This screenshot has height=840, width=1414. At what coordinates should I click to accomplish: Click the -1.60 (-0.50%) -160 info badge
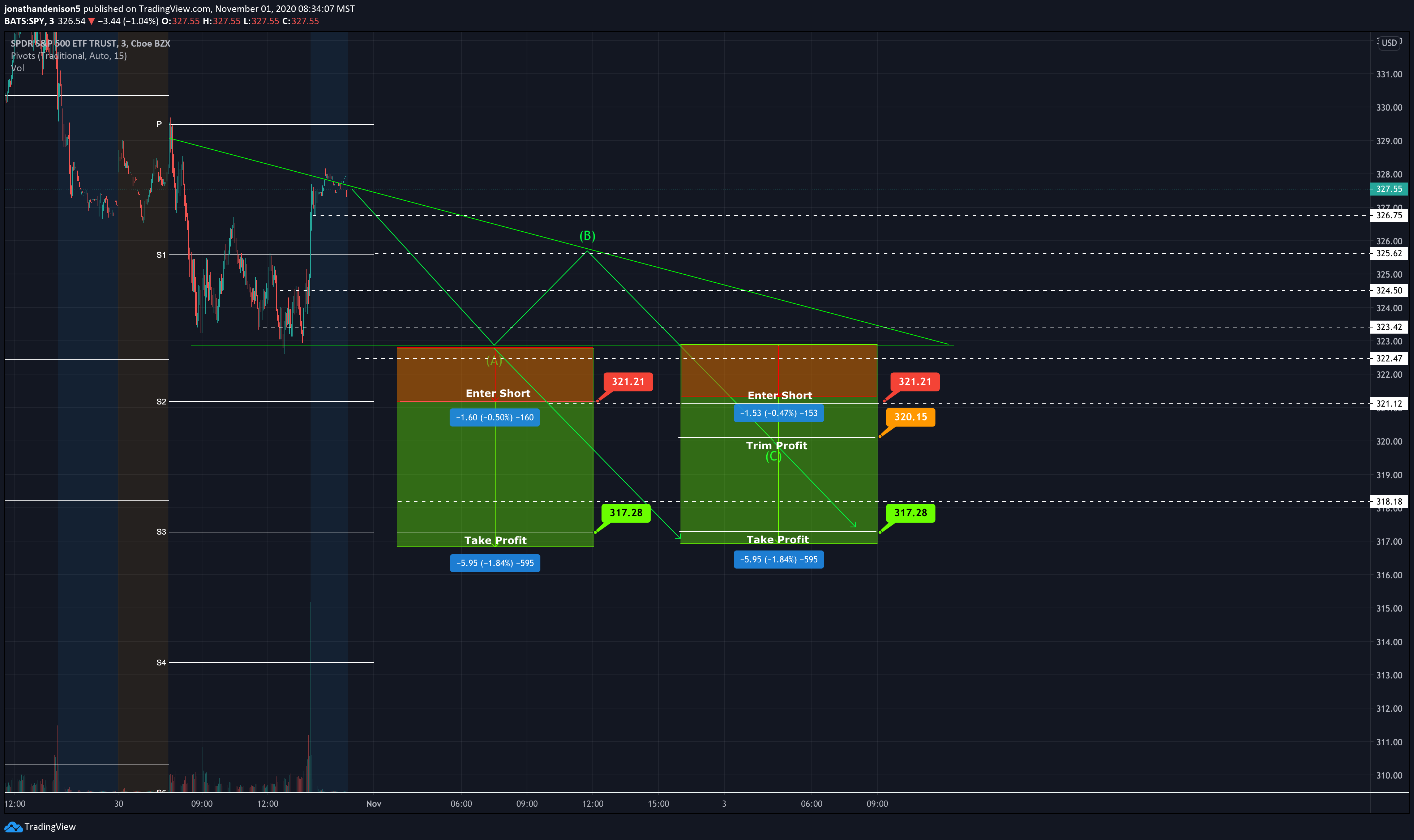tap(495, 418)
